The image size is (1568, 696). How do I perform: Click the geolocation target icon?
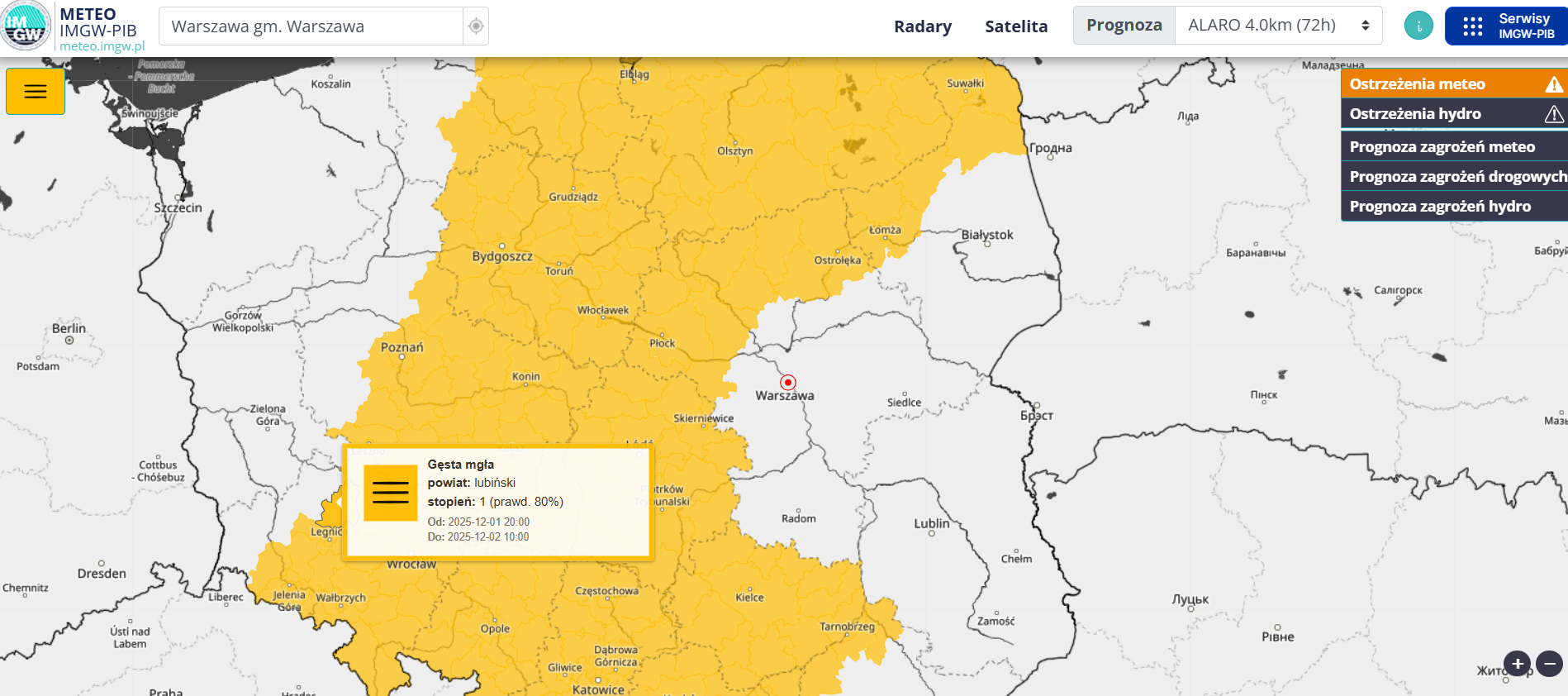tap(476, 26)
